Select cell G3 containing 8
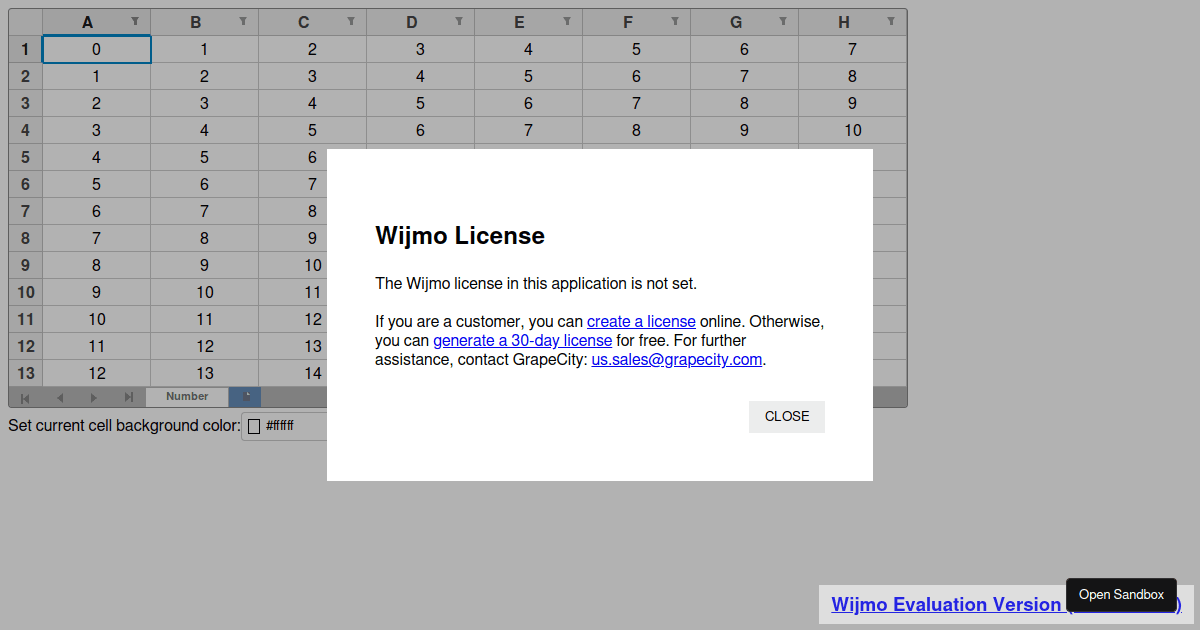 [745, 103]
